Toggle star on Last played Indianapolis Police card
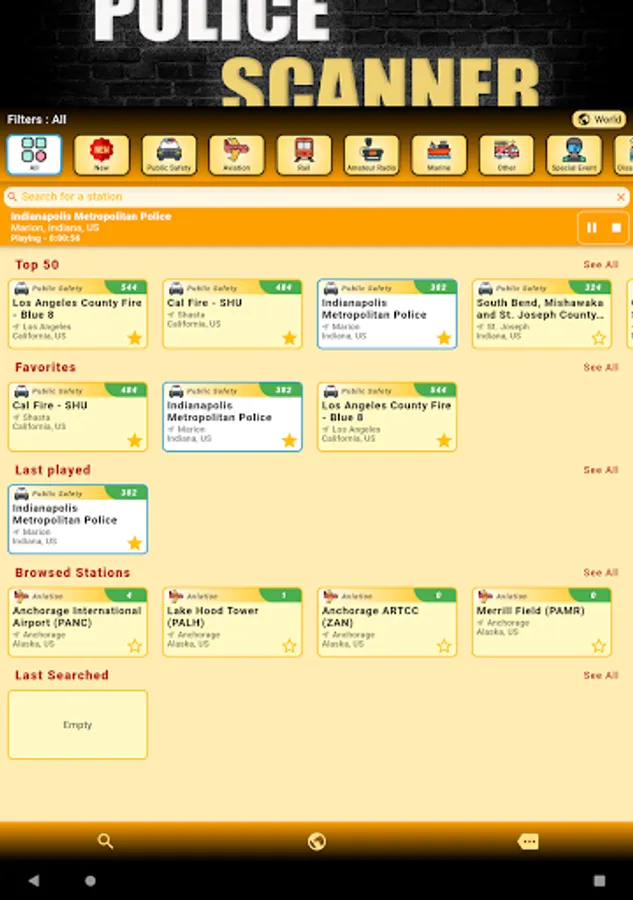The image size is (633, 900). [x=135, y=544]
